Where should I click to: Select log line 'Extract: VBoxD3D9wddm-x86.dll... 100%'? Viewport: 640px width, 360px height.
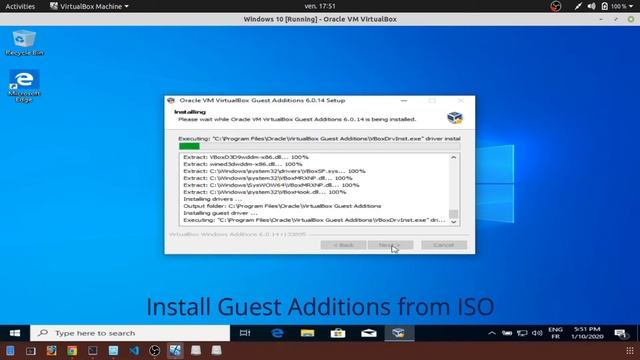pyautogui.click(x=246, y=157)
